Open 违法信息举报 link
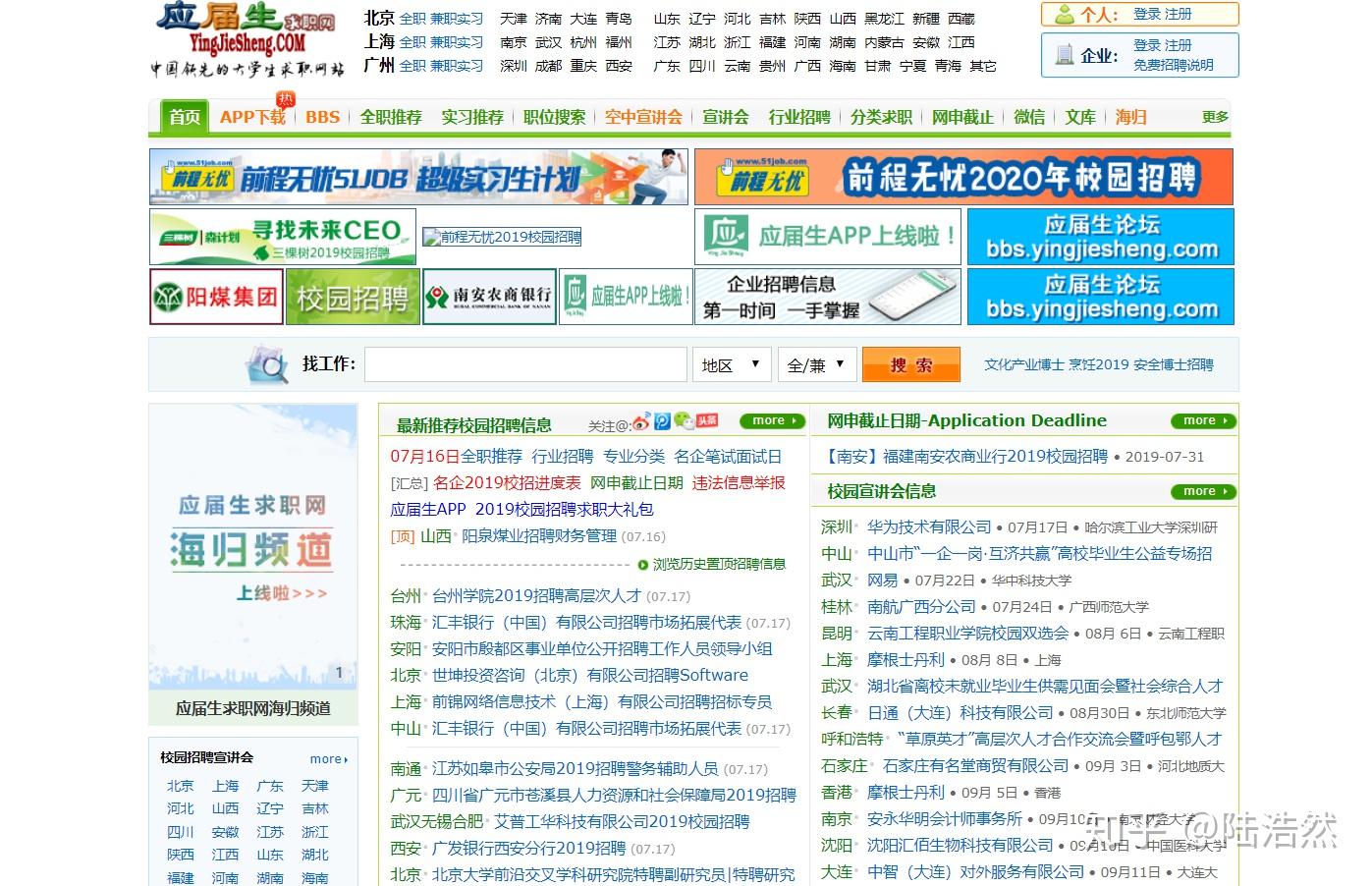Screen dimensions: 1372x886 [739, 482]
